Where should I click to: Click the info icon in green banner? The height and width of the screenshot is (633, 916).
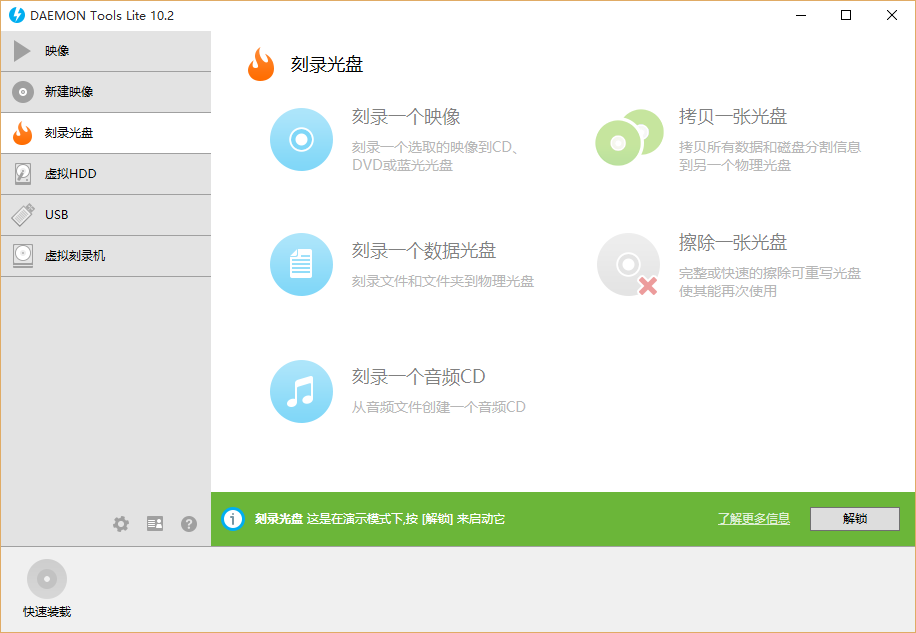point(233,519)
